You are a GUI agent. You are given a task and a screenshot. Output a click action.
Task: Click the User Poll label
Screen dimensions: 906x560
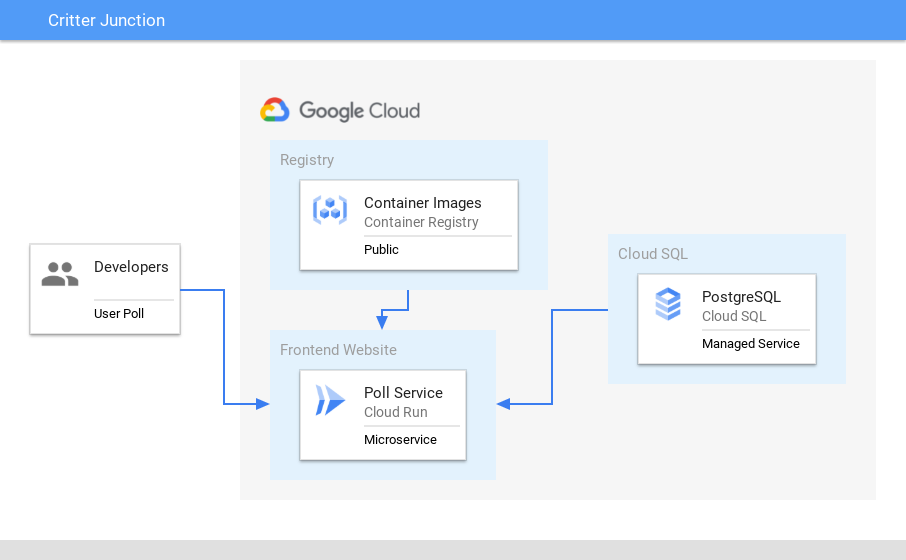pyautogui.click(x=119, y=314)
